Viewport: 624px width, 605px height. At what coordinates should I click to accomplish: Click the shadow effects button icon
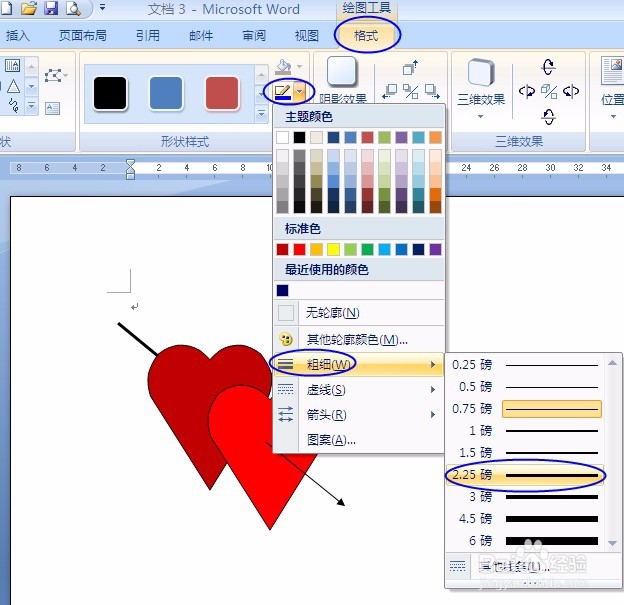(x=341, y=71)
